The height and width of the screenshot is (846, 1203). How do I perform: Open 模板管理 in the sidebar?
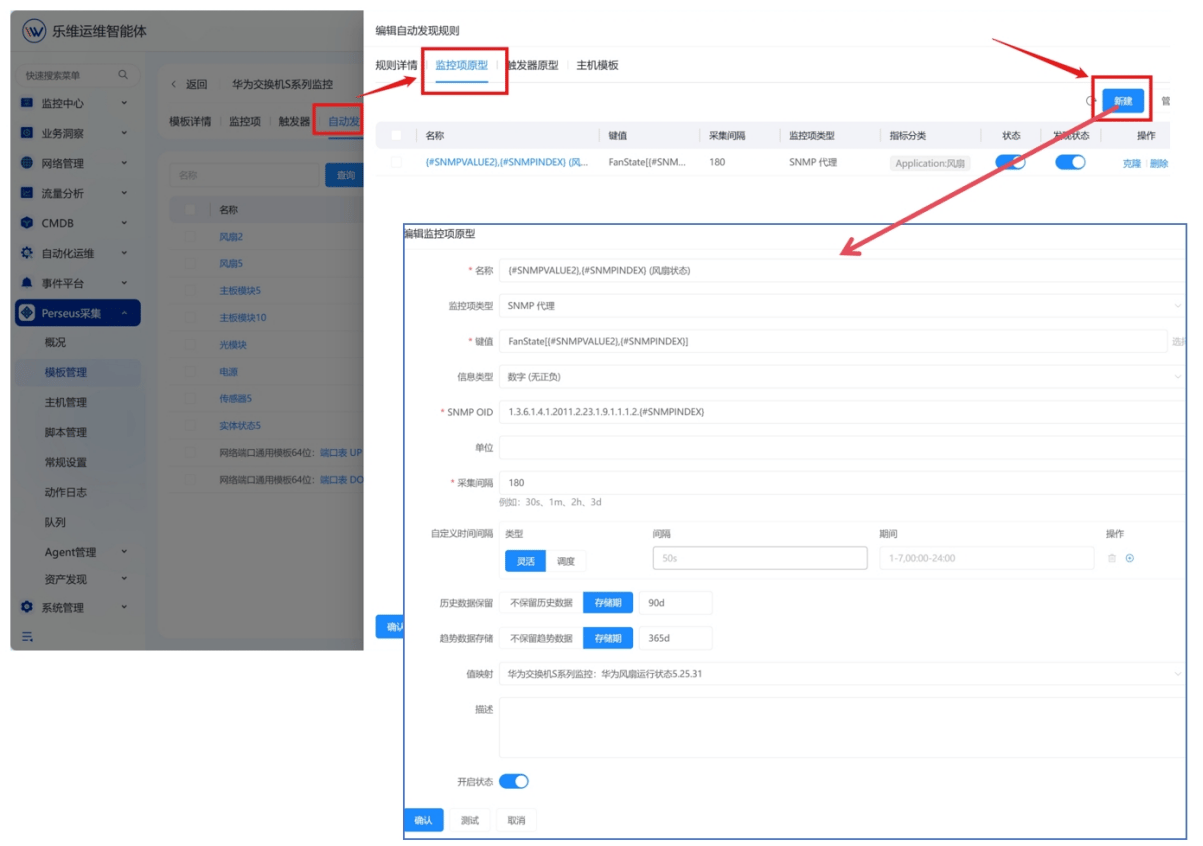[x=66, y=372]
